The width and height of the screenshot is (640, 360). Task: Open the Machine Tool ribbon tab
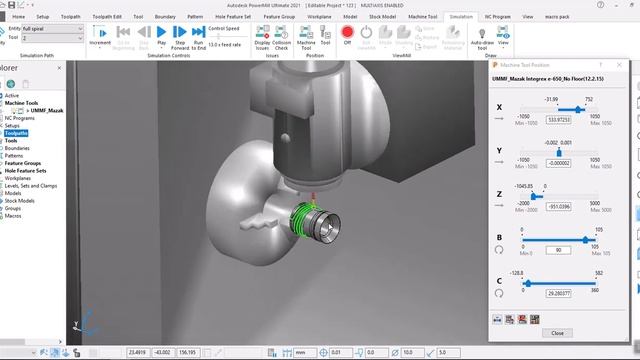422,17
